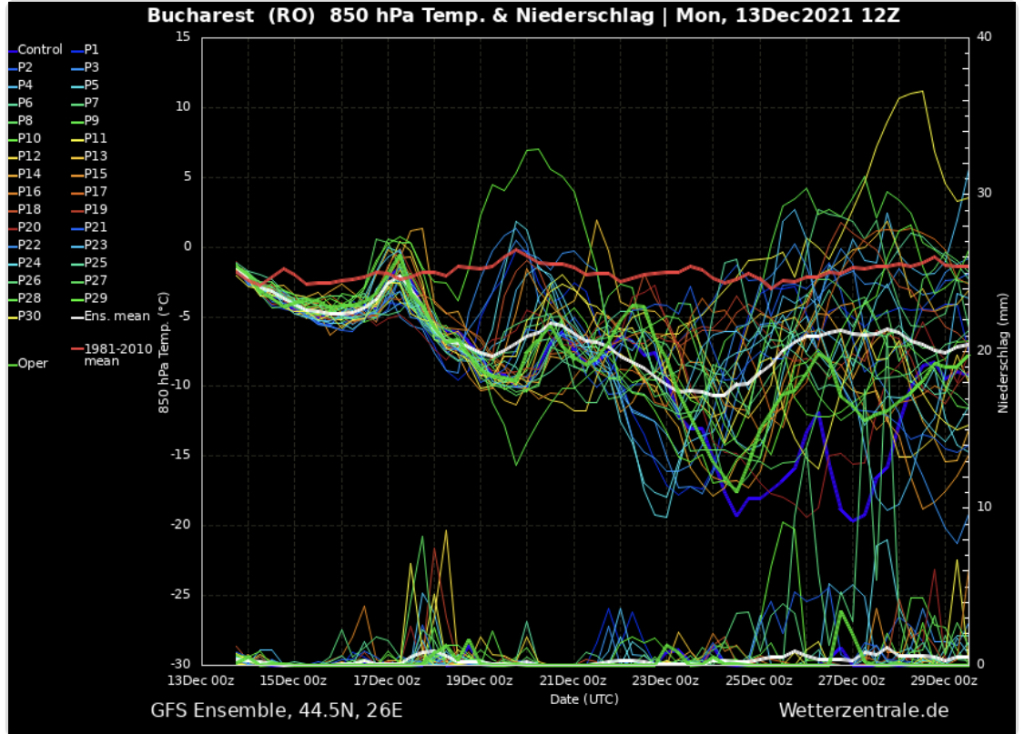Click the Wetterzentrale.de watermark text

pos(863,710)
